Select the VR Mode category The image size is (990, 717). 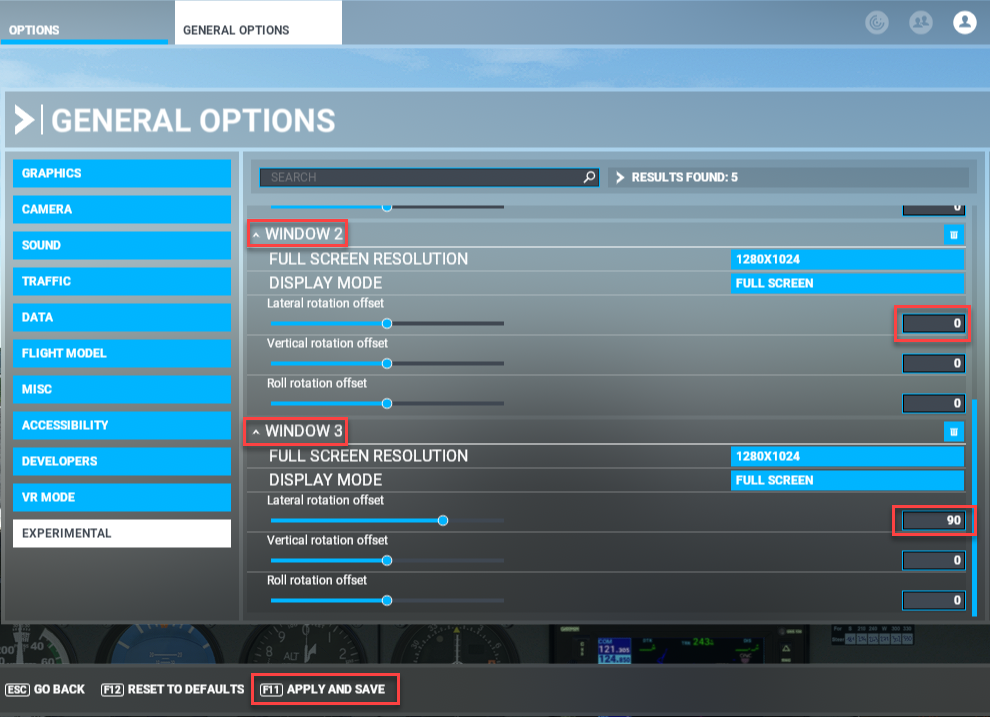tap(121, 497)
